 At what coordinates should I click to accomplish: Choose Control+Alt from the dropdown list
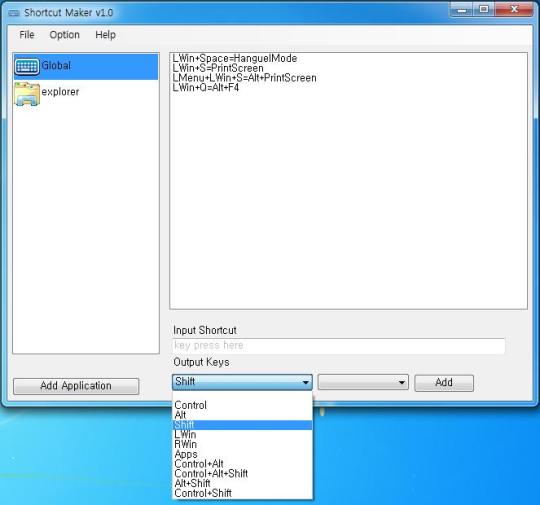(242, 464)
